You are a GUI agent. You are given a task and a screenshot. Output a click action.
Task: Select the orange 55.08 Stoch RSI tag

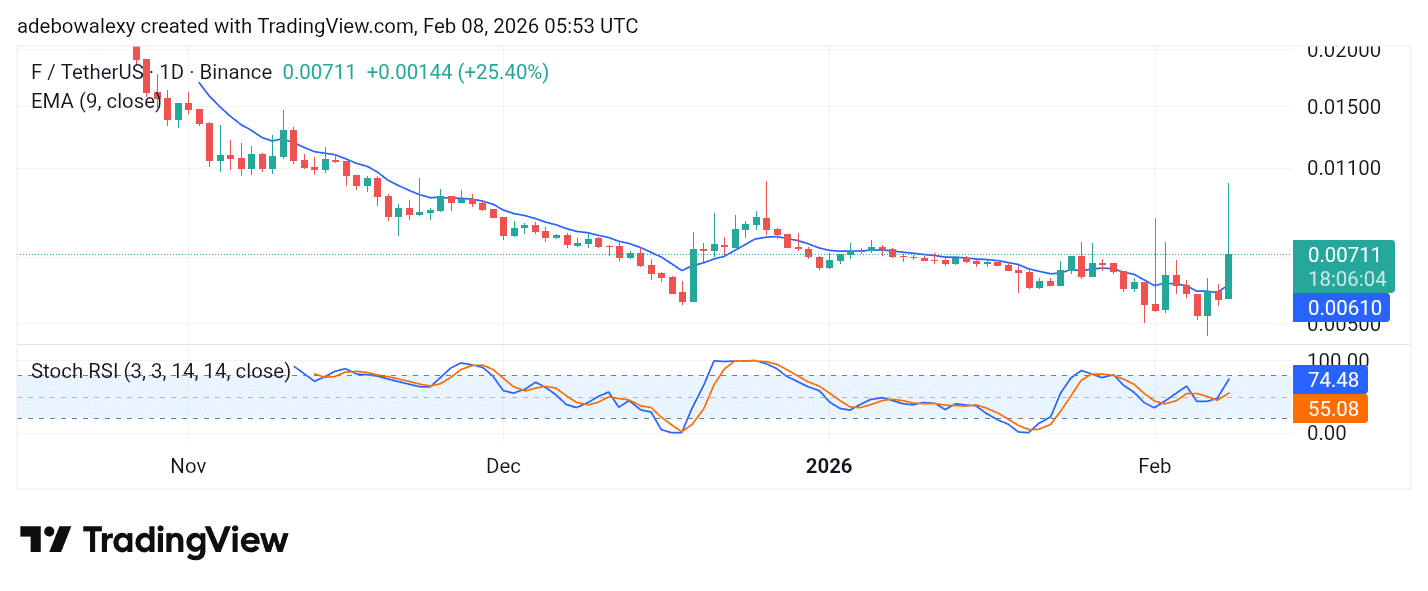(x=1330, y=408)
